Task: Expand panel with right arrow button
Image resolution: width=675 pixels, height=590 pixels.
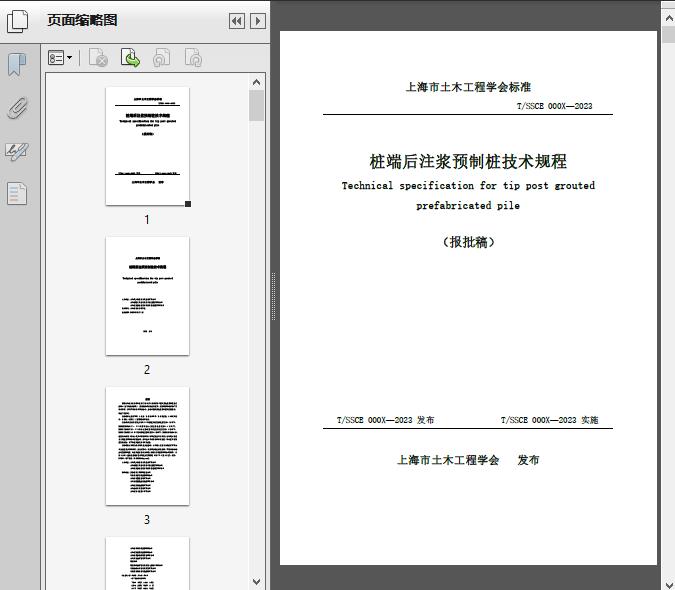Action: [257, 21]
